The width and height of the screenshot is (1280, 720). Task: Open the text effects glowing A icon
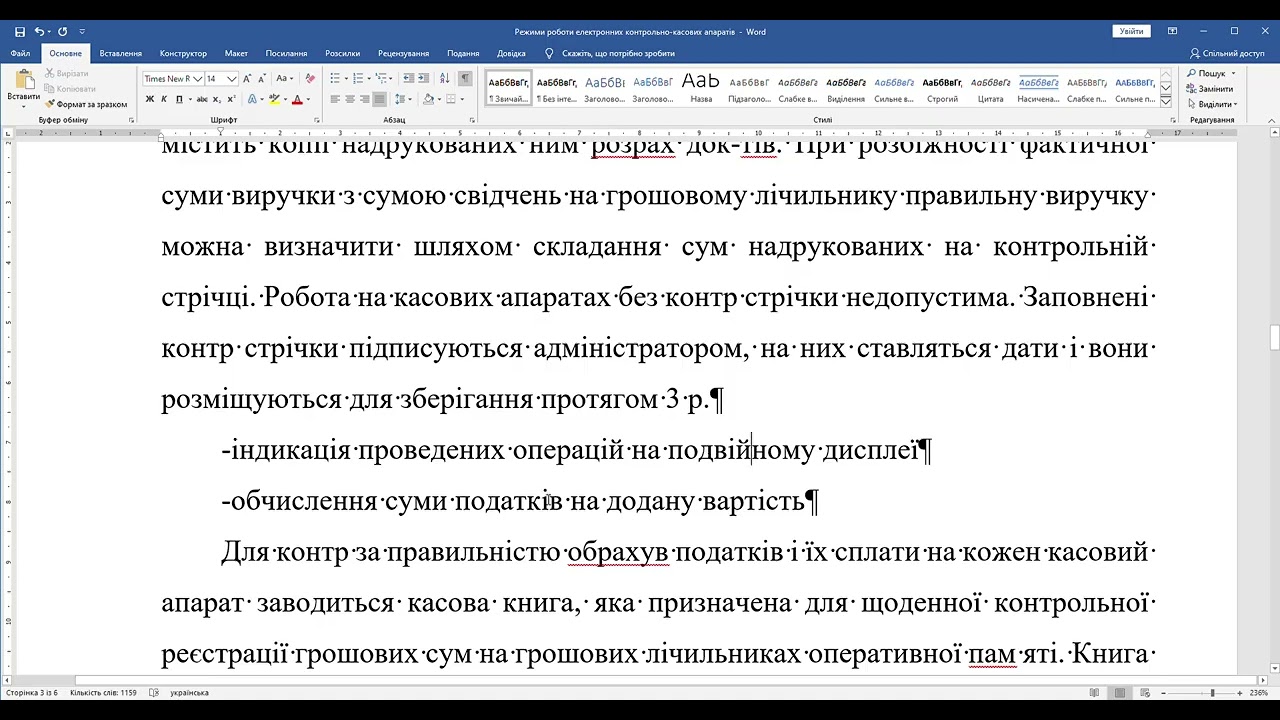point(252,99)
